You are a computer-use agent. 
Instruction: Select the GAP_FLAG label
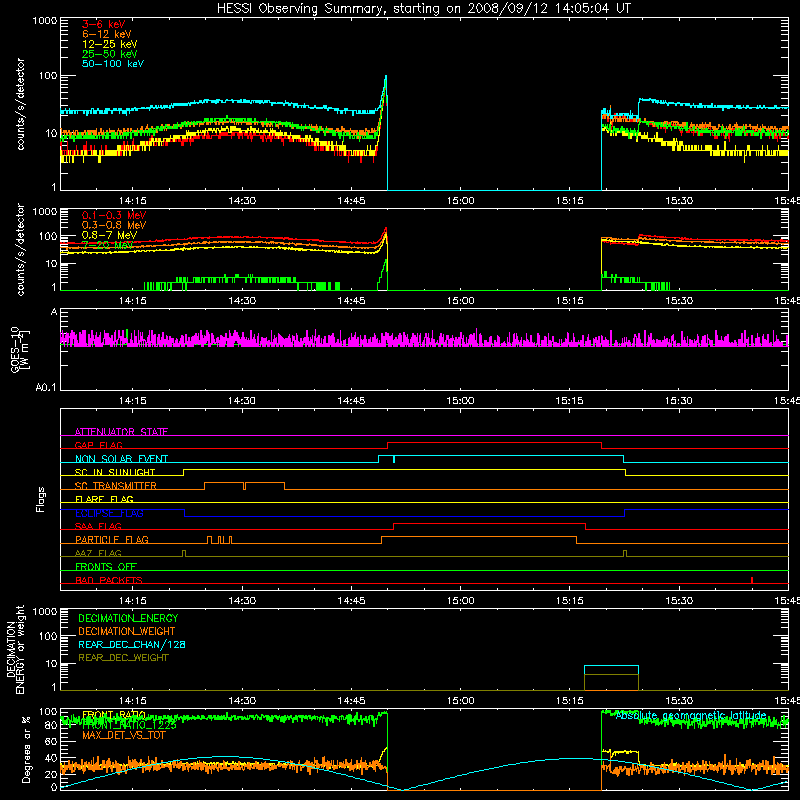98,445
